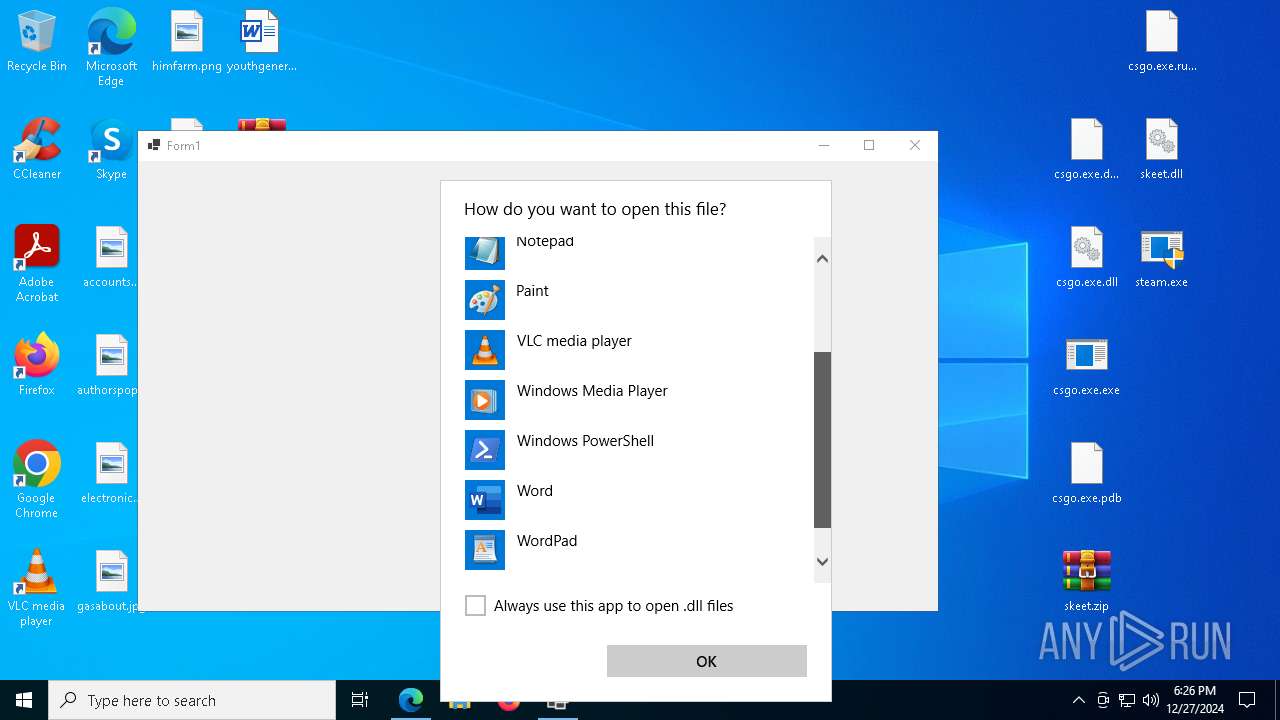Select steam.exe desktop file
Image resolution: width=1280 pixels, height=720 pixels.
(1162, 258)
